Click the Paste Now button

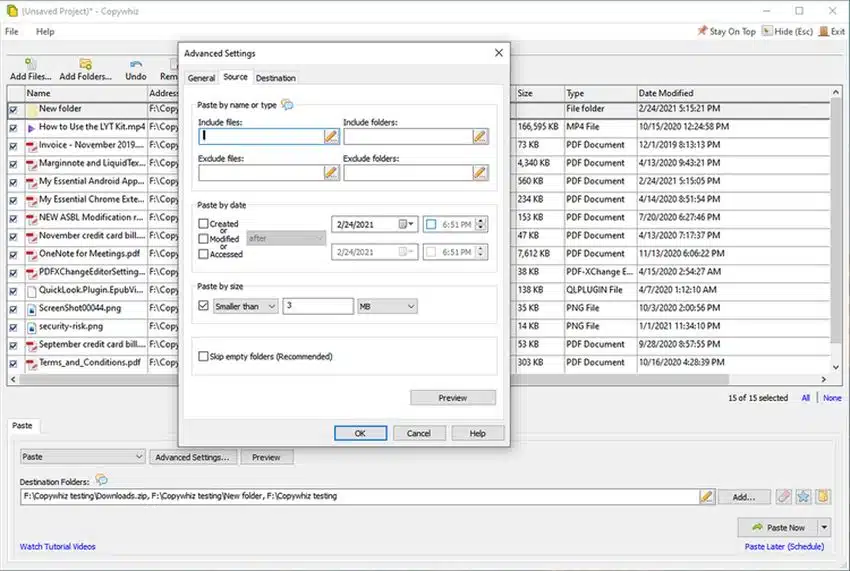778,527
